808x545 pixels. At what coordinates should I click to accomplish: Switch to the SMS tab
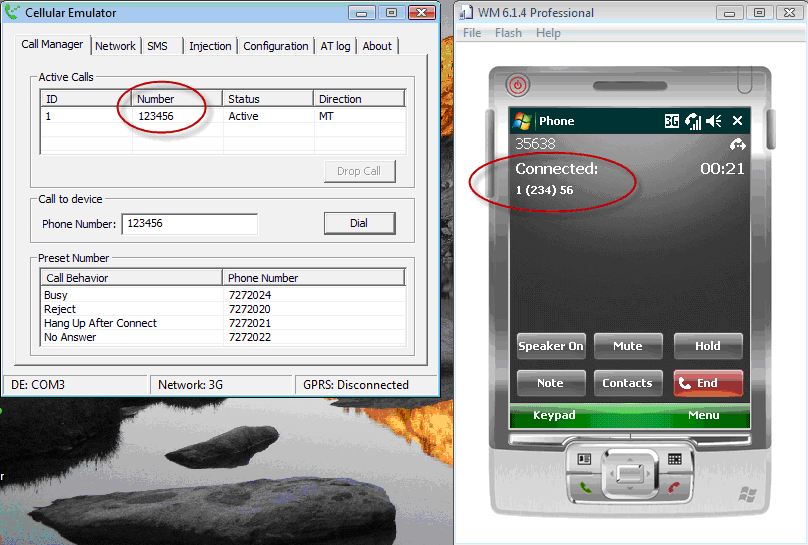tap(157, 46)
